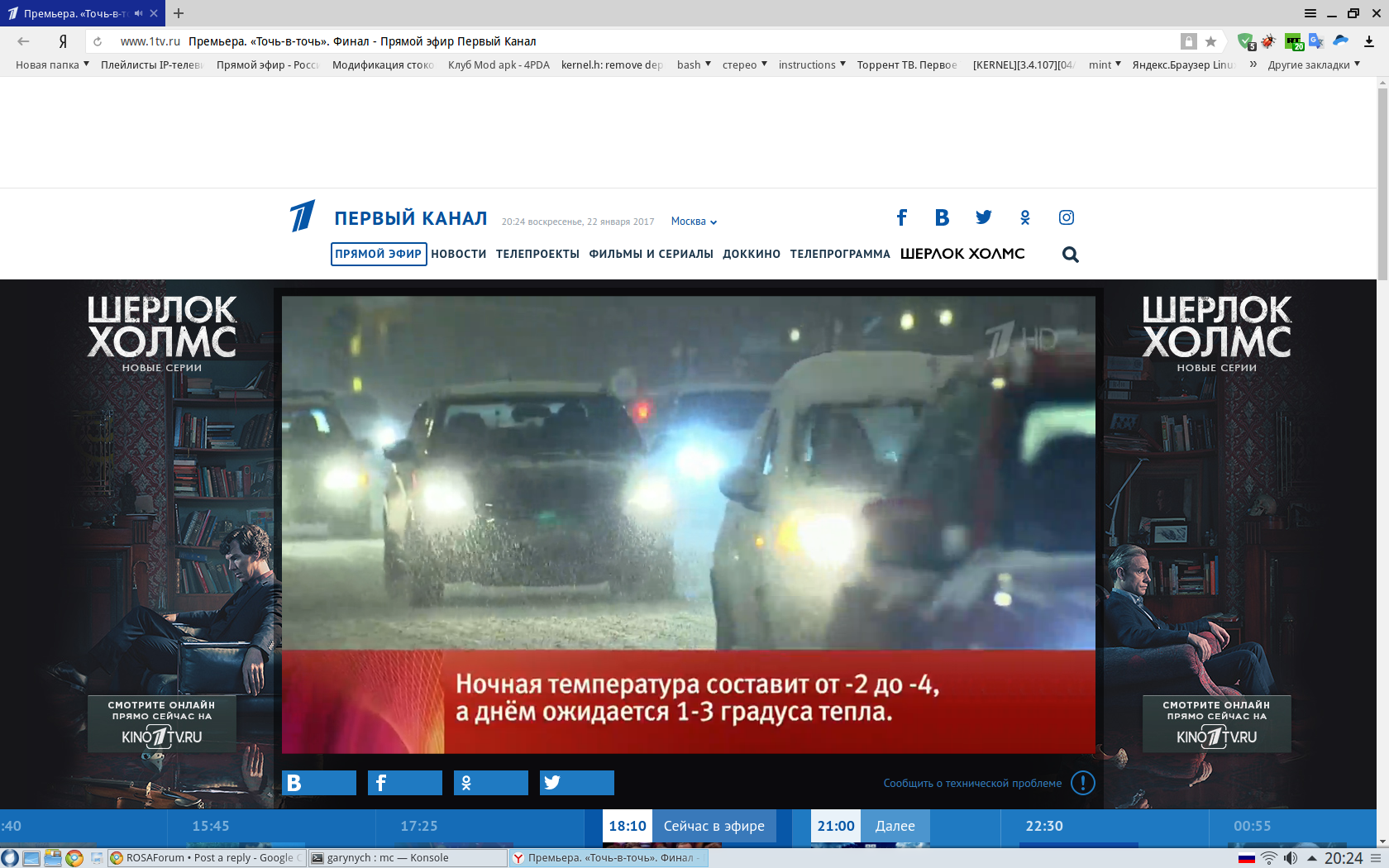
Task: Share the broadcast on Facebook button
Action: [x=405, y=783]
